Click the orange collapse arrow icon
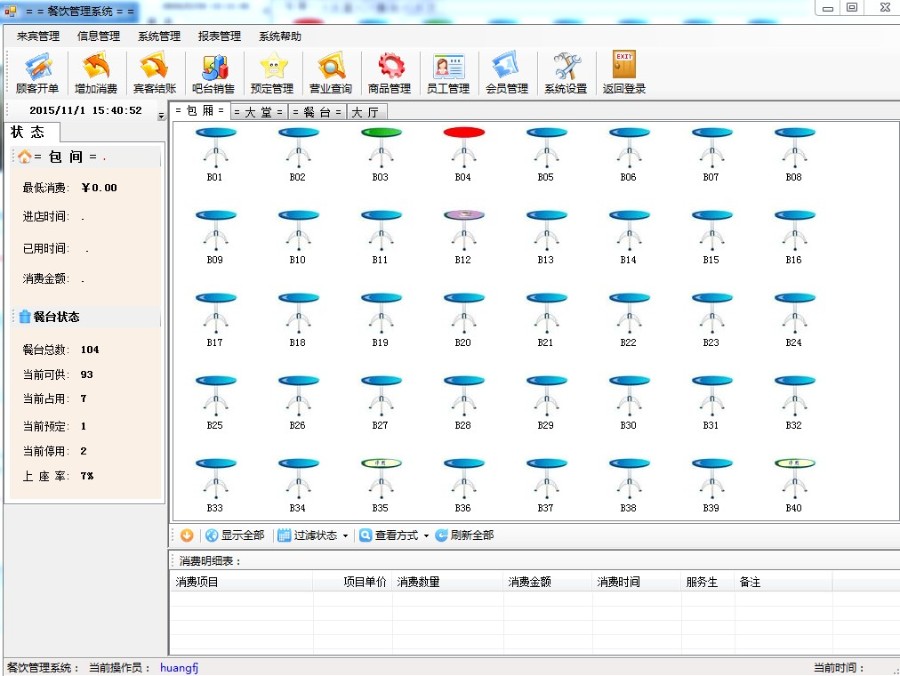The height and width of the screenshot is (676, 900). pos(186,535)
